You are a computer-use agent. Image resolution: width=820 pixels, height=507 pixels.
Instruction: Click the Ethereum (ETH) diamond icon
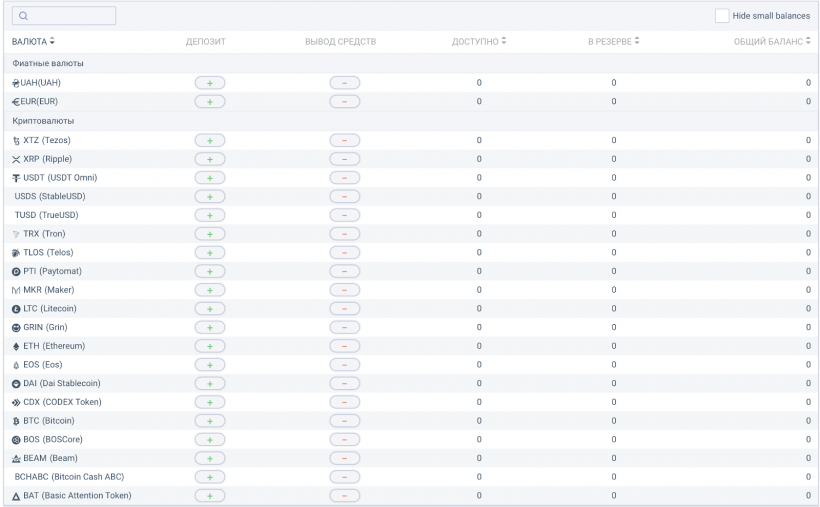click(x=16, y=346)
